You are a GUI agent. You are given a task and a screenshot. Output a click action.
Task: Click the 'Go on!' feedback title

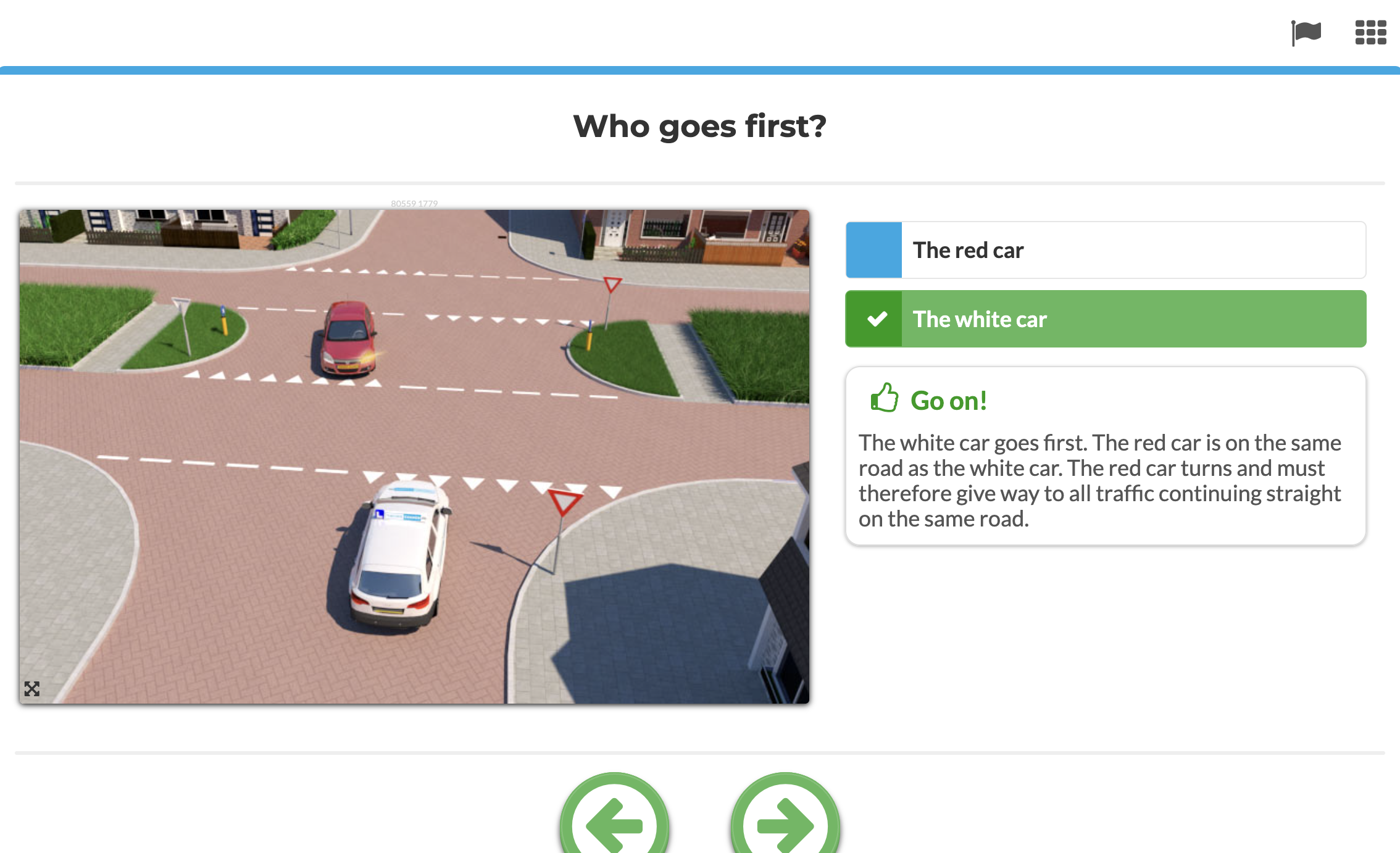[949, 401]
